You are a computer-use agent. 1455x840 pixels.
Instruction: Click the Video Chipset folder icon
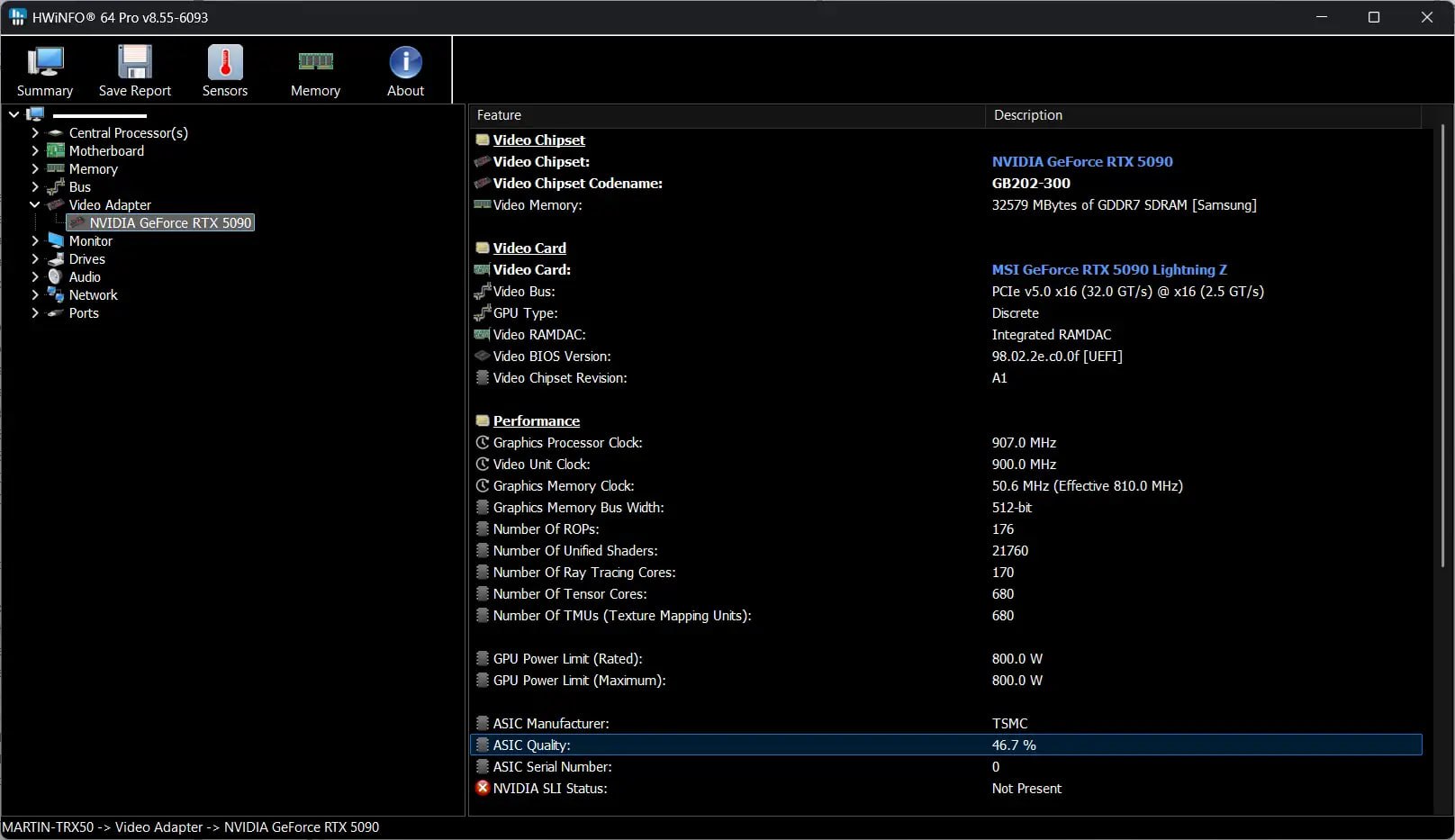tap(483, 140)
